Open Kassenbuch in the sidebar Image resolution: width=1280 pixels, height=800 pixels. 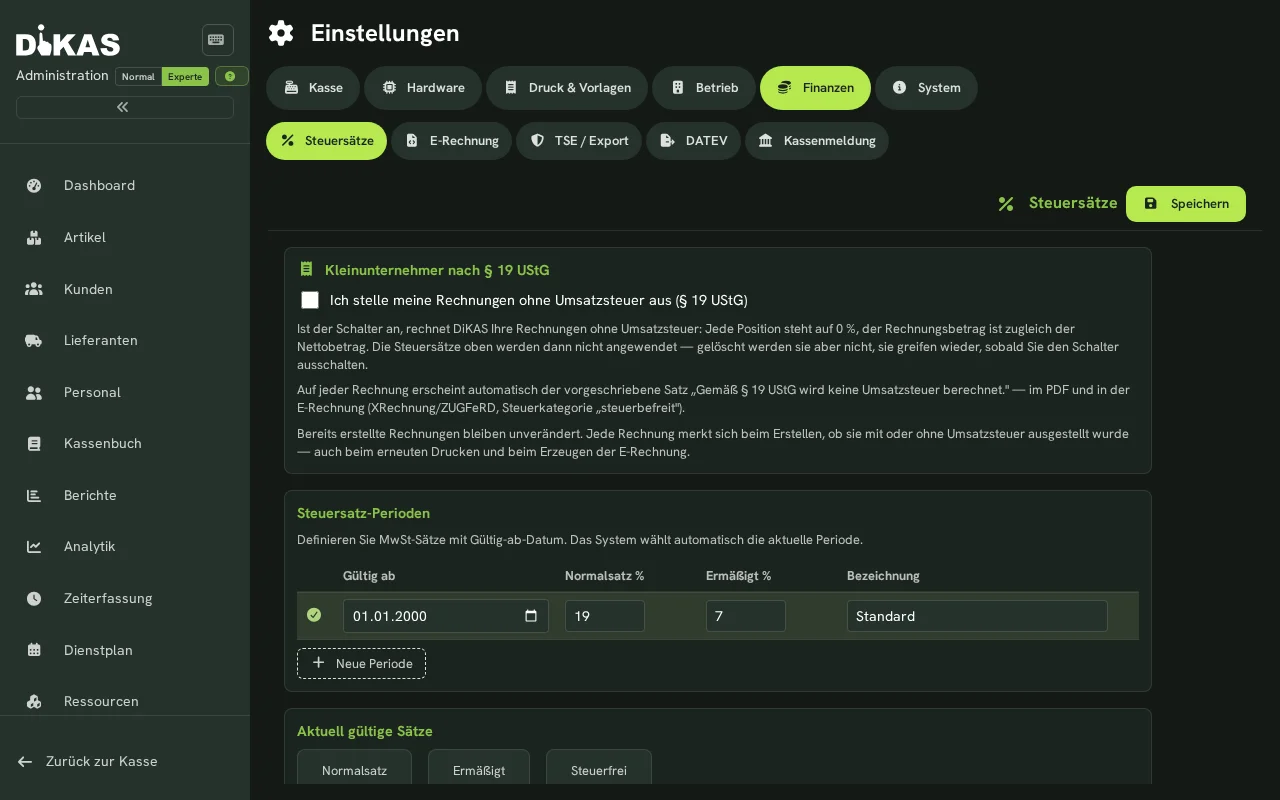tap(125, 443)
